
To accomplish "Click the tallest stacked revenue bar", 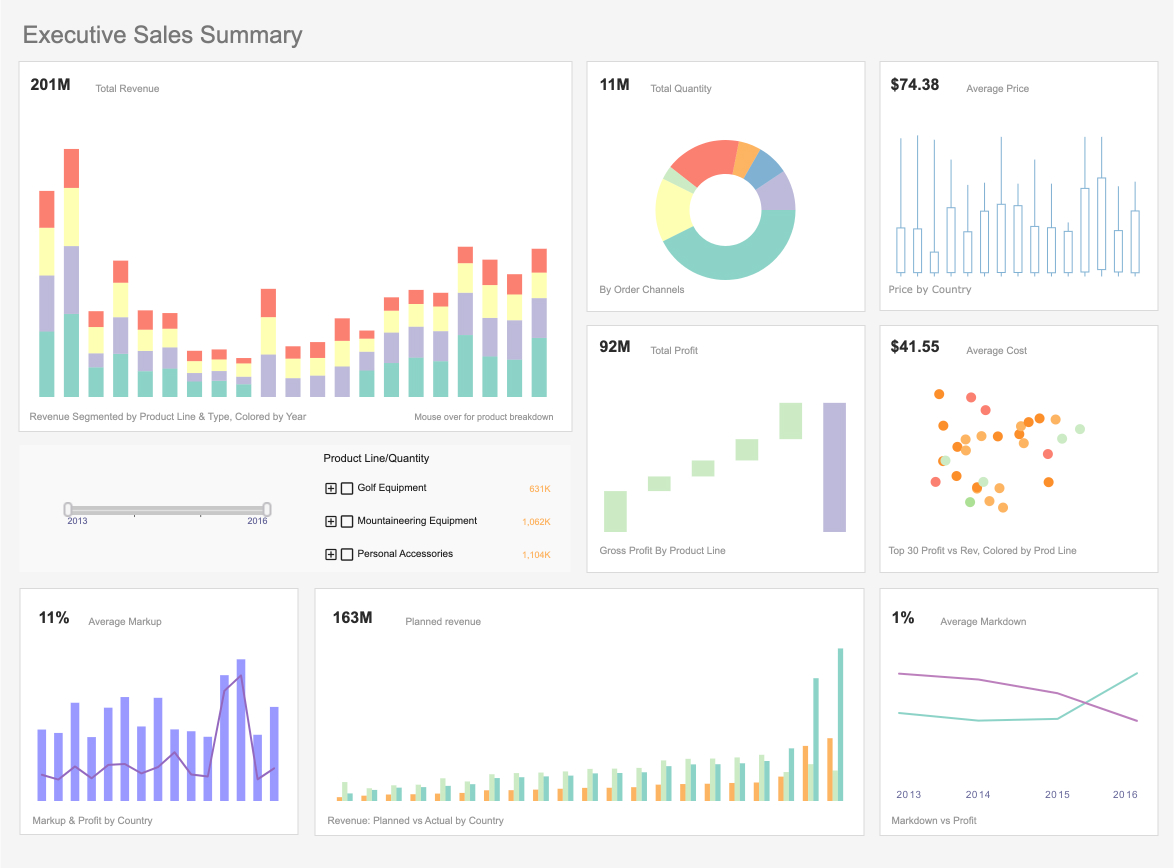I will coord(71,273).
